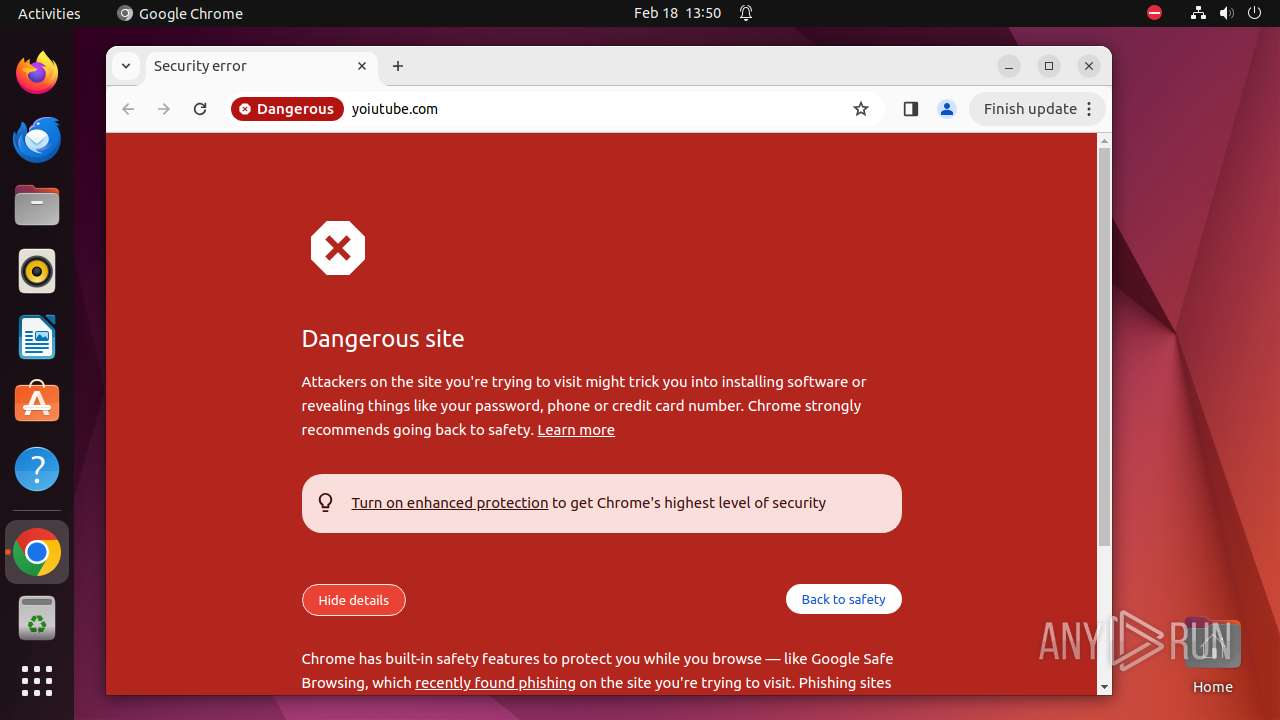This screenshot has width=1280, height=720.
Task: Open the Finish update menu
Action: [x=1038, y=109]
